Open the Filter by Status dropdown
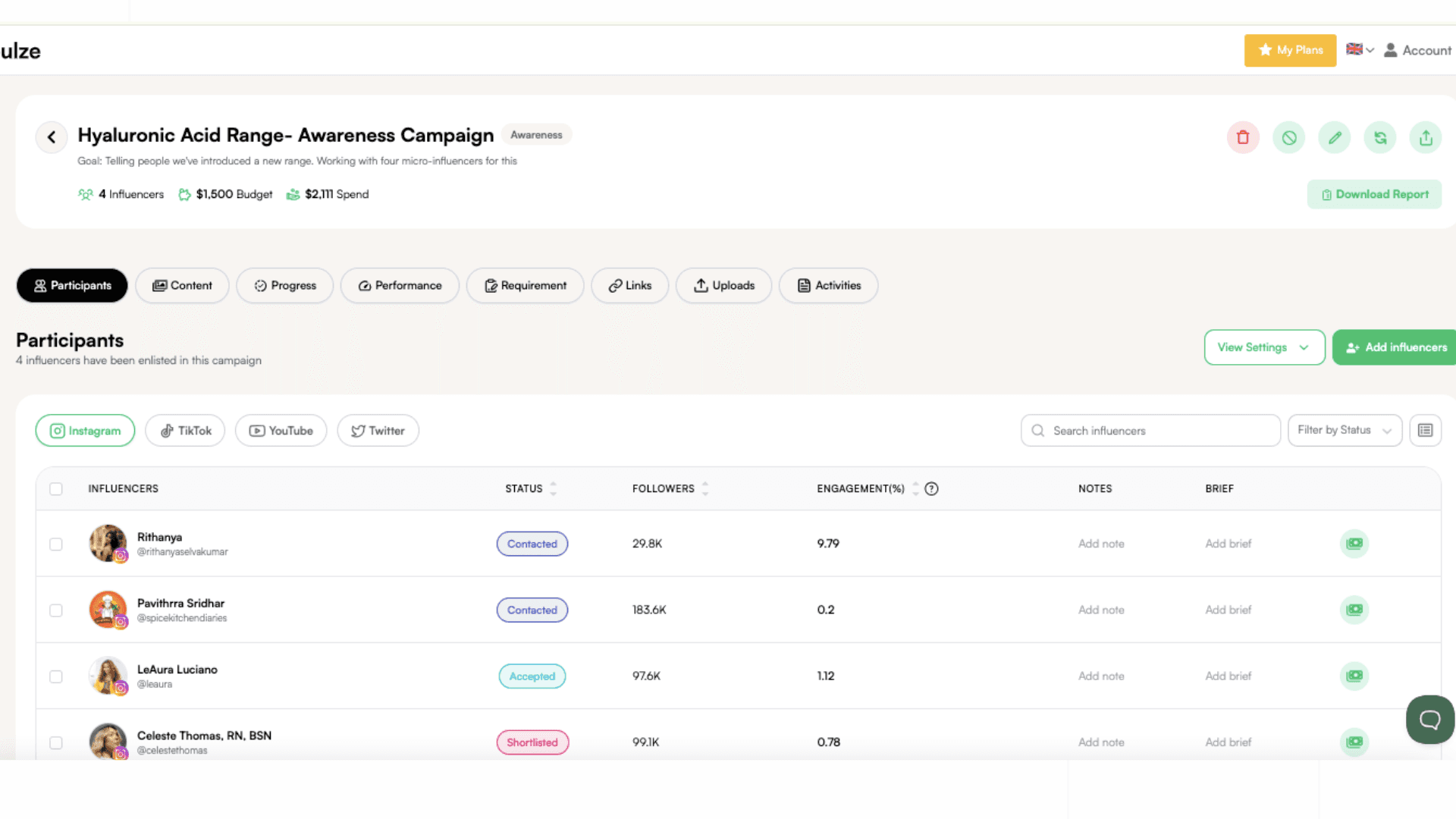Image resolution: width=1456 pixels, height=819 pixels. point(1344,431)
